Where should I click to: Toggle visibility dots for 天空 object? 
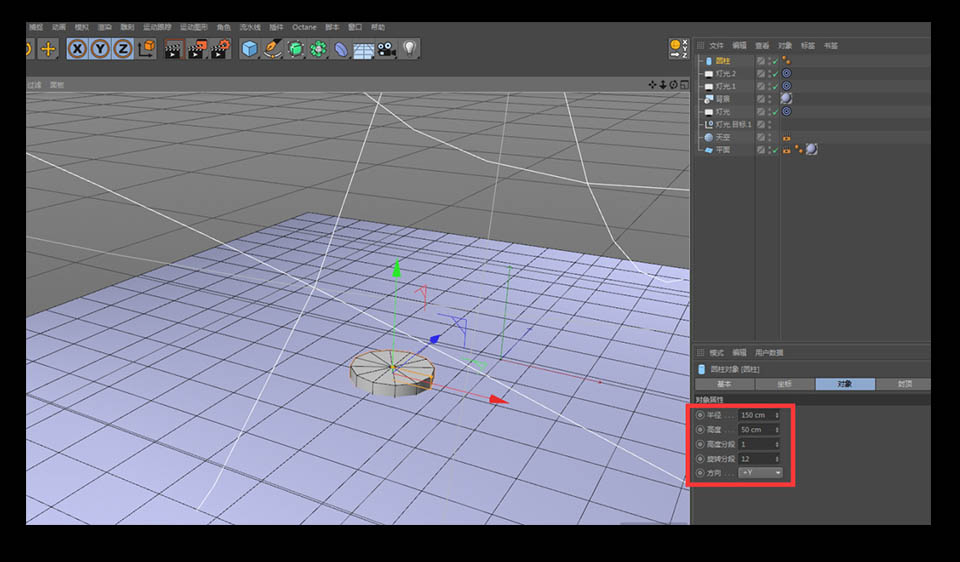769,137
